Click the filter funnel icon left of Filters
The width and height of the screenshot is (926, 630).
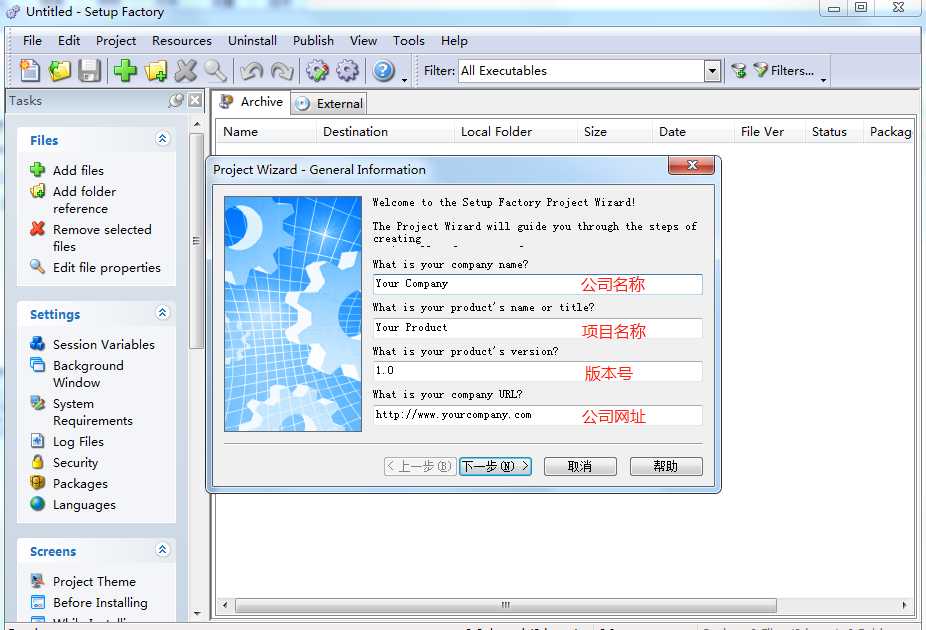738,71
